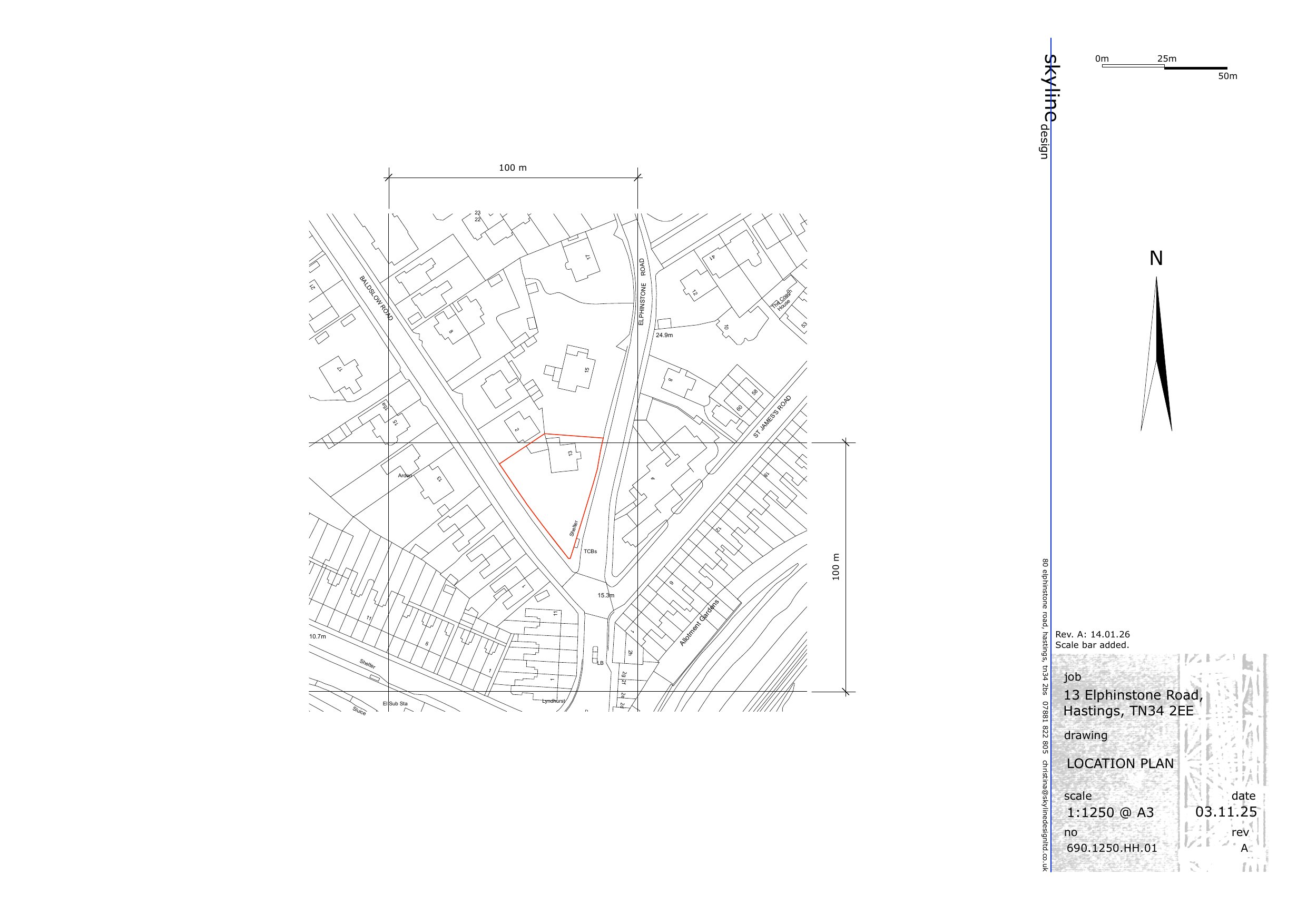Click the ST JAMES'S ROAD label
The image size is (1307, 924).
772,417
